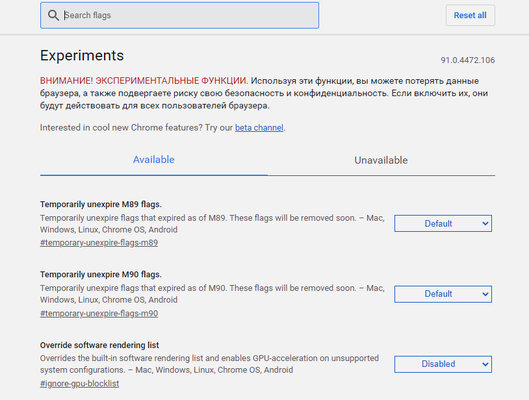Click the M90 dropdown chevron arrow
Viewport: 529px width, 400px height.
tap(485, 294)
